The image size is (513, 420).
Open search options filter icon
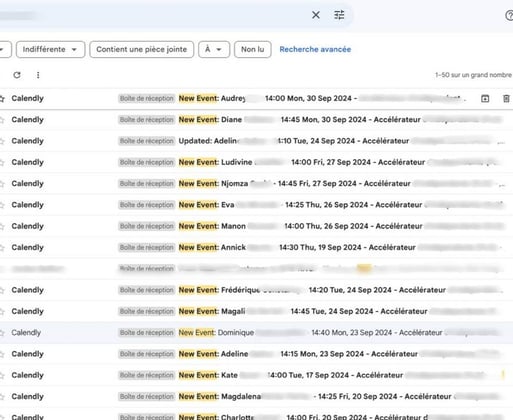pos(339,15)
